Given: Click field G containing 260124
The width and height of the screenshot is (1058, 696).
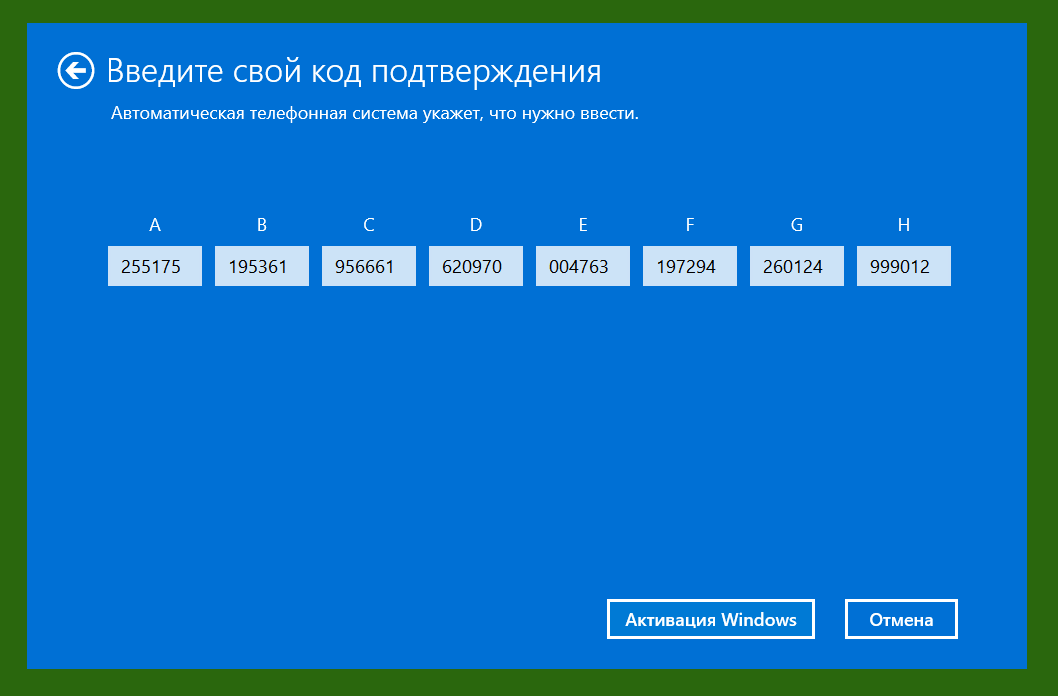Looking at the screenshot, I should click(797, 266).
